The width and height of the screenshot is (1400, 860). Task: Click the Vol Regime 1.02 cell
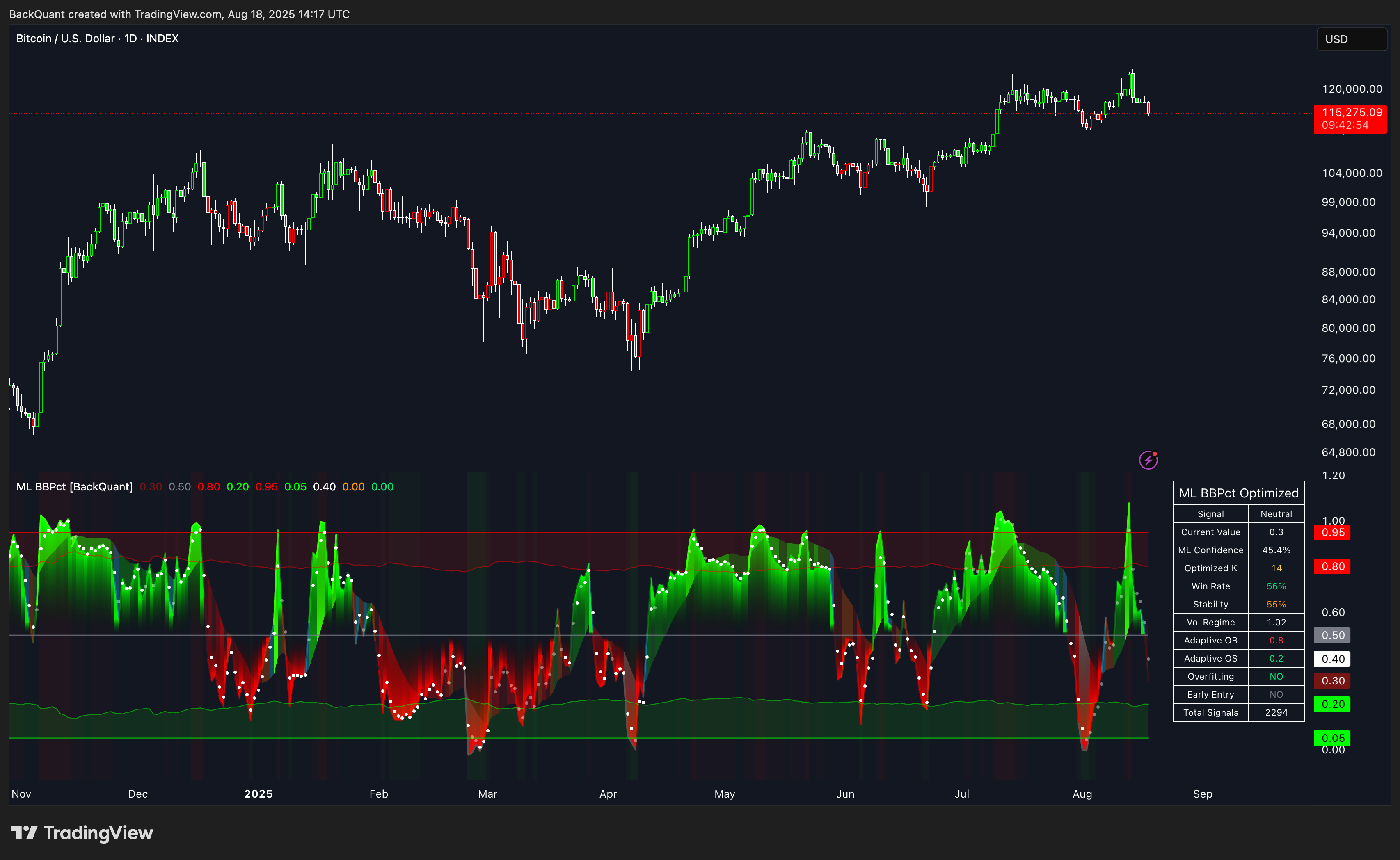pyautogui.click(x=1276, y=622)
